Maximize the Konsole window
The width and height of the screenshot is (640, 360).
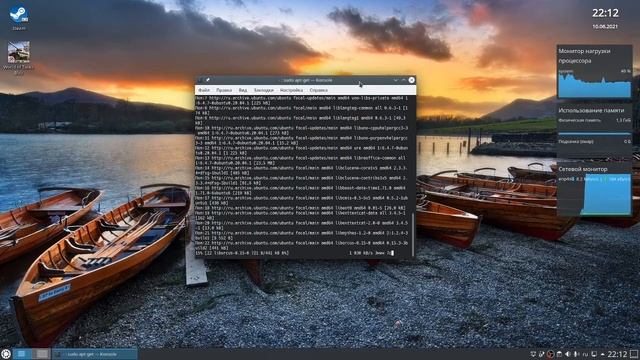pyautogui.click(x=403, y=80)
